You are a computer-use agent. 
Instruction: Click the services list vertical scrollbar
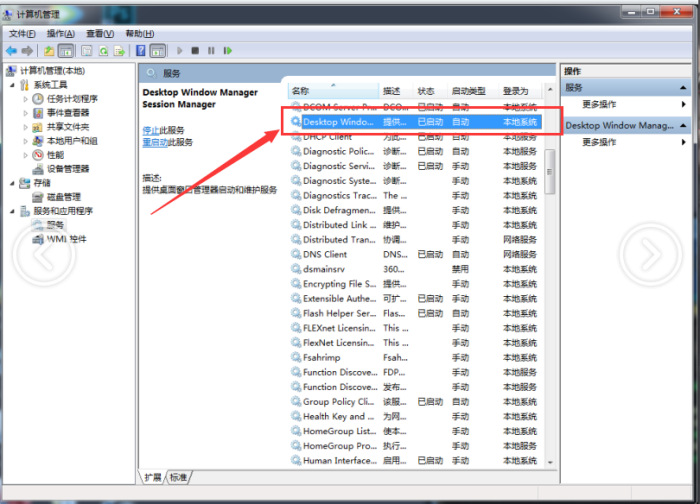pyautogui.click(x=549, y=300)
